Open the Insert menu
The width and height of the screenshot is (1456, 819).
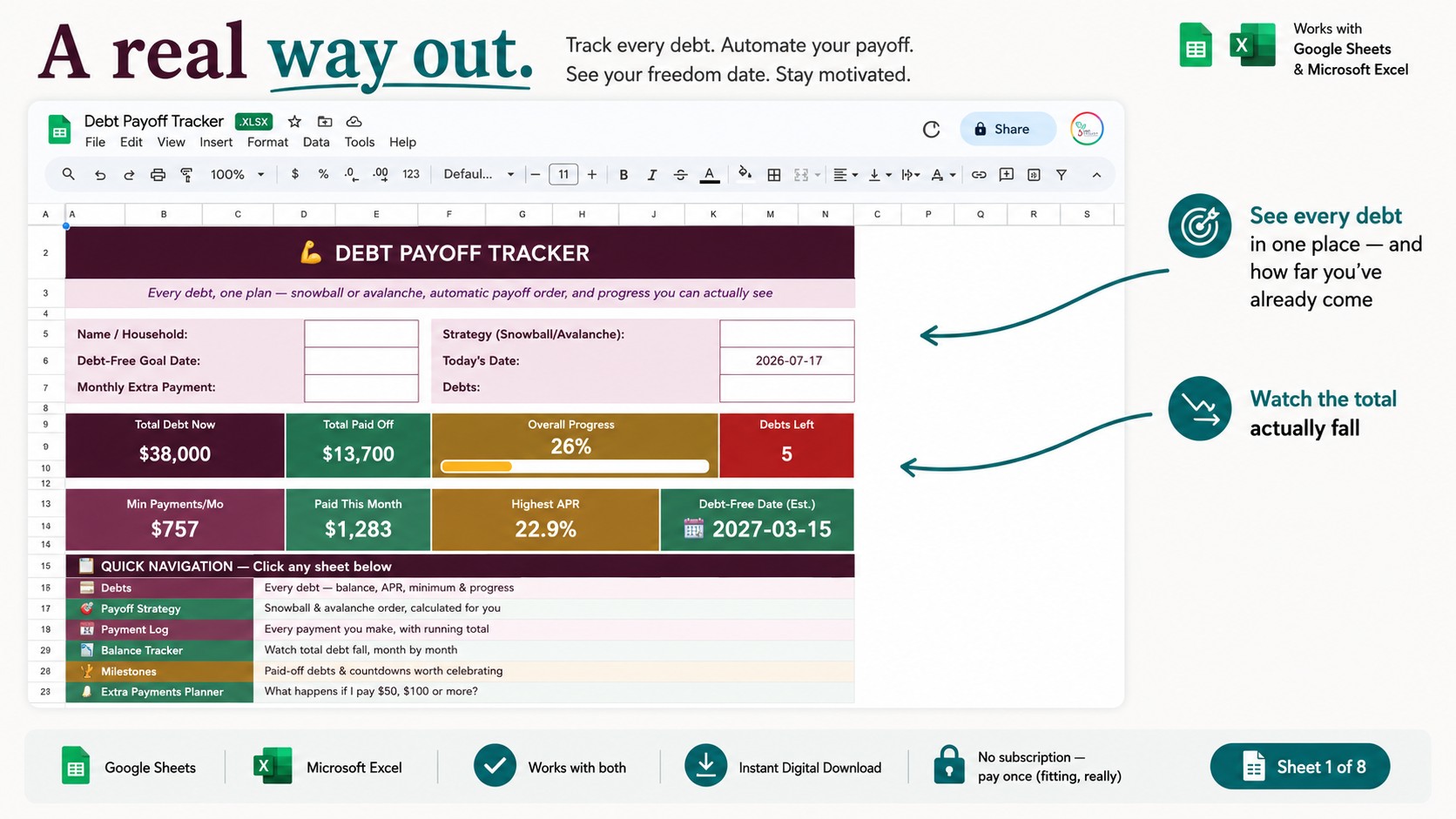tap(216, 142)
